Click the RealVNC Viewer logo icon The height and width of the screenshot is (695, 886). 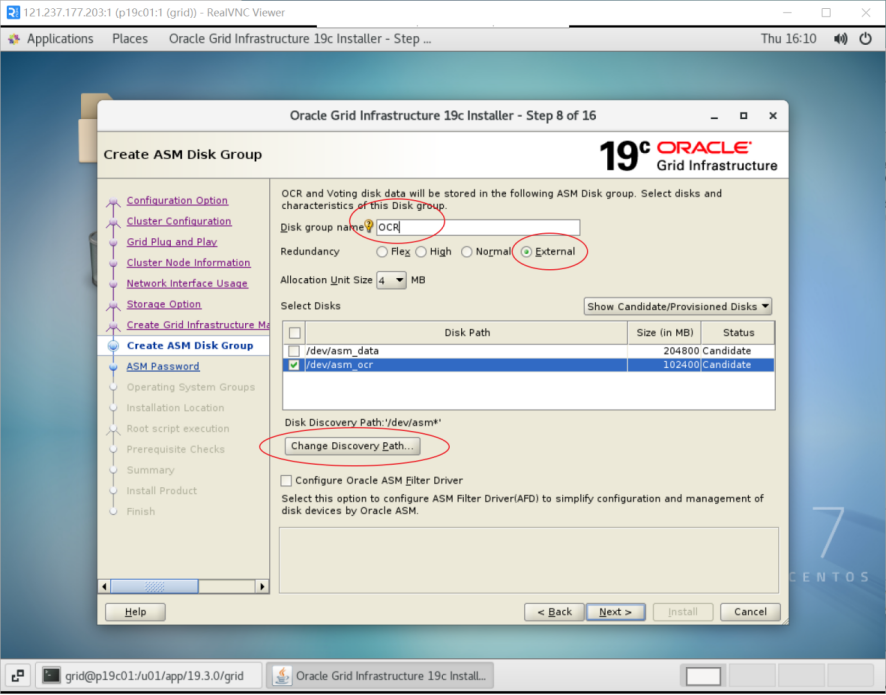tap(12, 12)
